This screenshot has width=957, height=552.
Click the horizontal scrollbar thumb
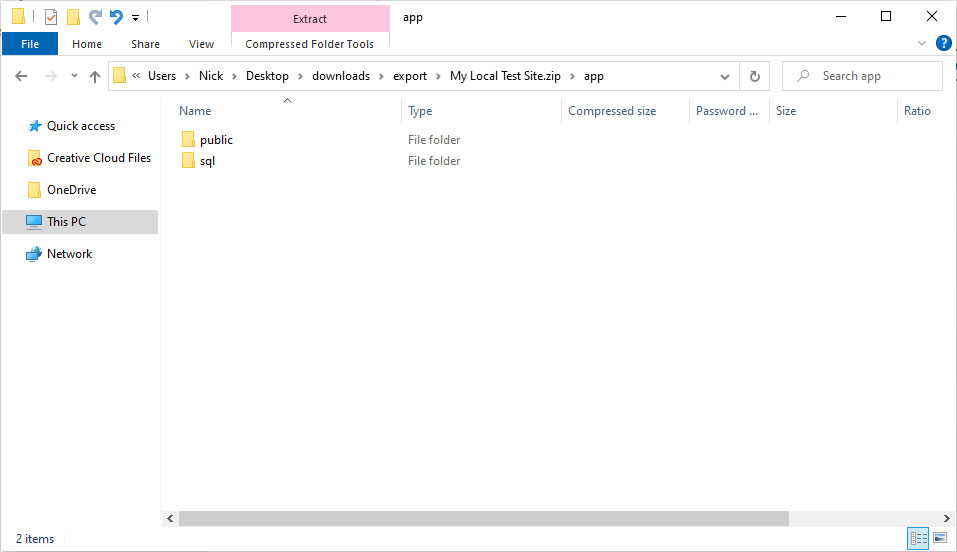point(483,518)
